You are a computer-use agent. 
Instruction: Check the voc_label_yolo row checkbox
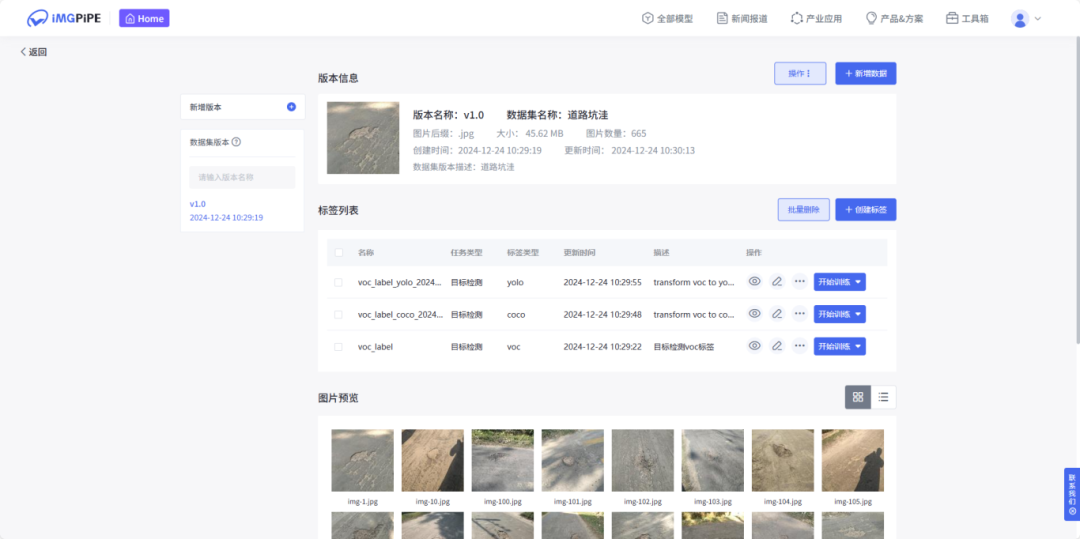pyautogui.click(x=338, y=282)
